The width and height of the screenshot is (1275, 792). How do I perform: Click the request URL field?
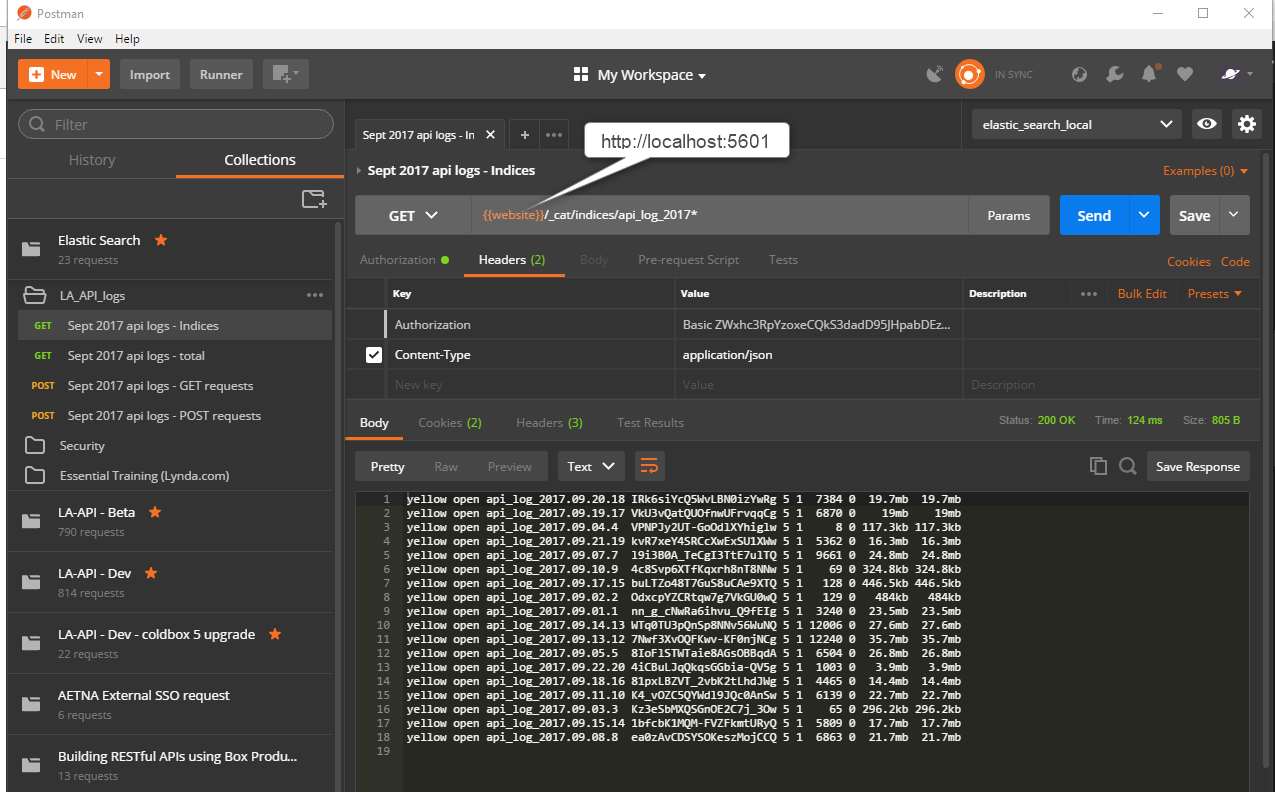click(719, 215)
